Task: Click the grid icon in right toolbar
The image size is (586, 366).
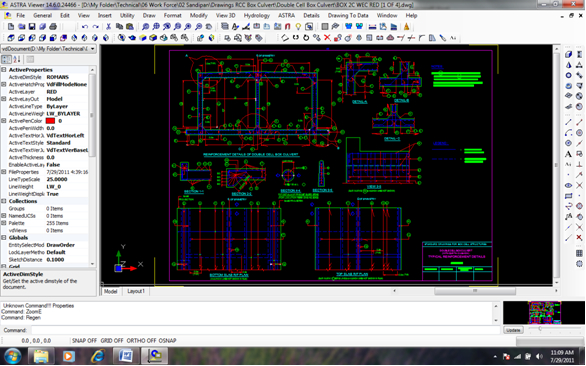Action: point(579,253)
